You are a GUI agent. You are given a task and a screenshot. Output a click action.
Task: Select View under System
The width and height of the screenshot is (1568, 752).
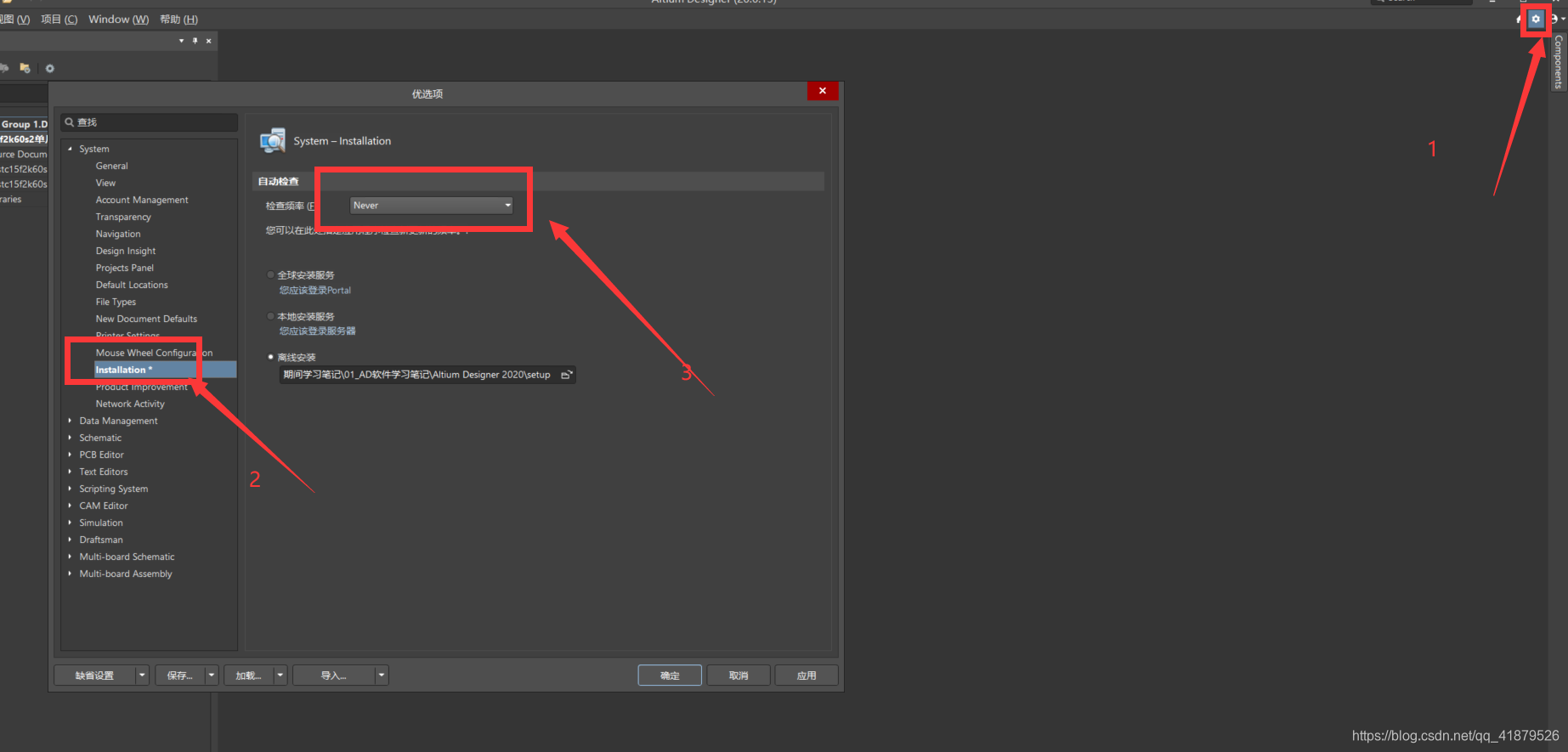pyautogui.click(x=105, y=183)
